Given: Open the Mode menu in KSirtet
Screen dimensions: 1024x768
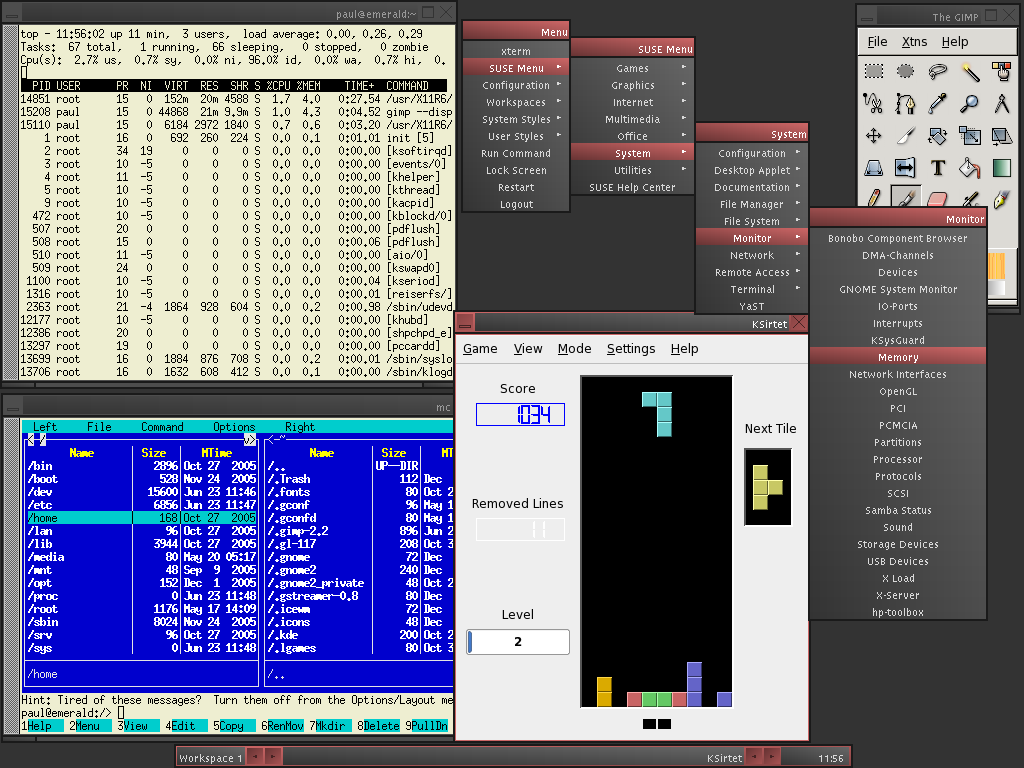Looking at the screenshot, I should tap(574, 349).
